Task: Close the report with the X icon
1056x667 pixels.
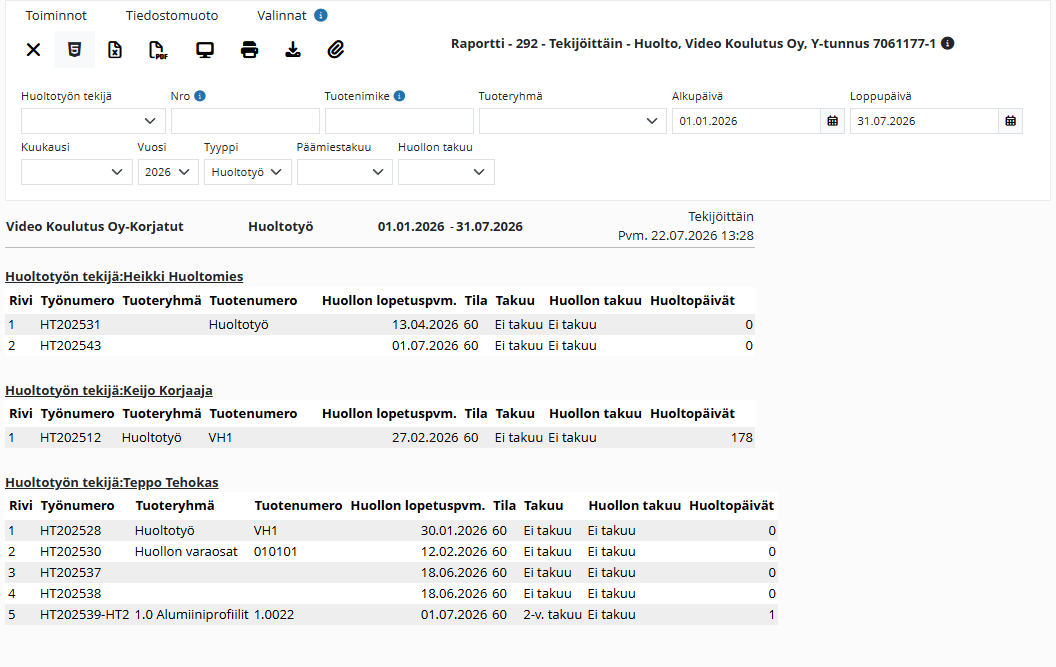Action: tap(33, 50)
